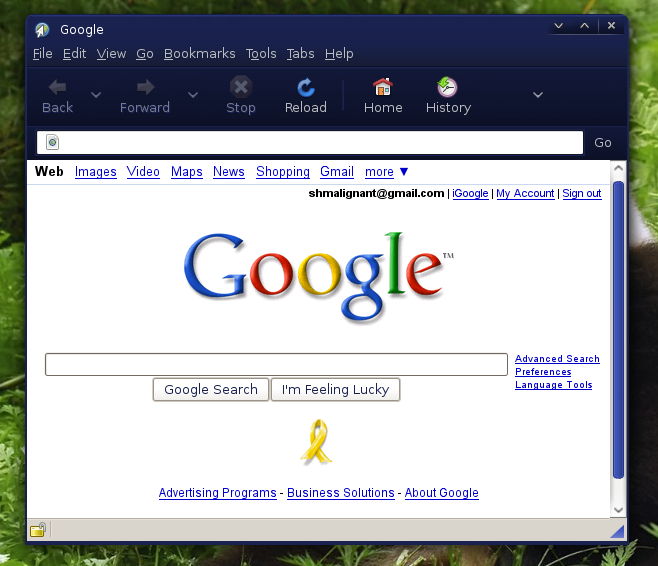Click the security lock status icon
This screenshot has width=658, height=566.
38,529
